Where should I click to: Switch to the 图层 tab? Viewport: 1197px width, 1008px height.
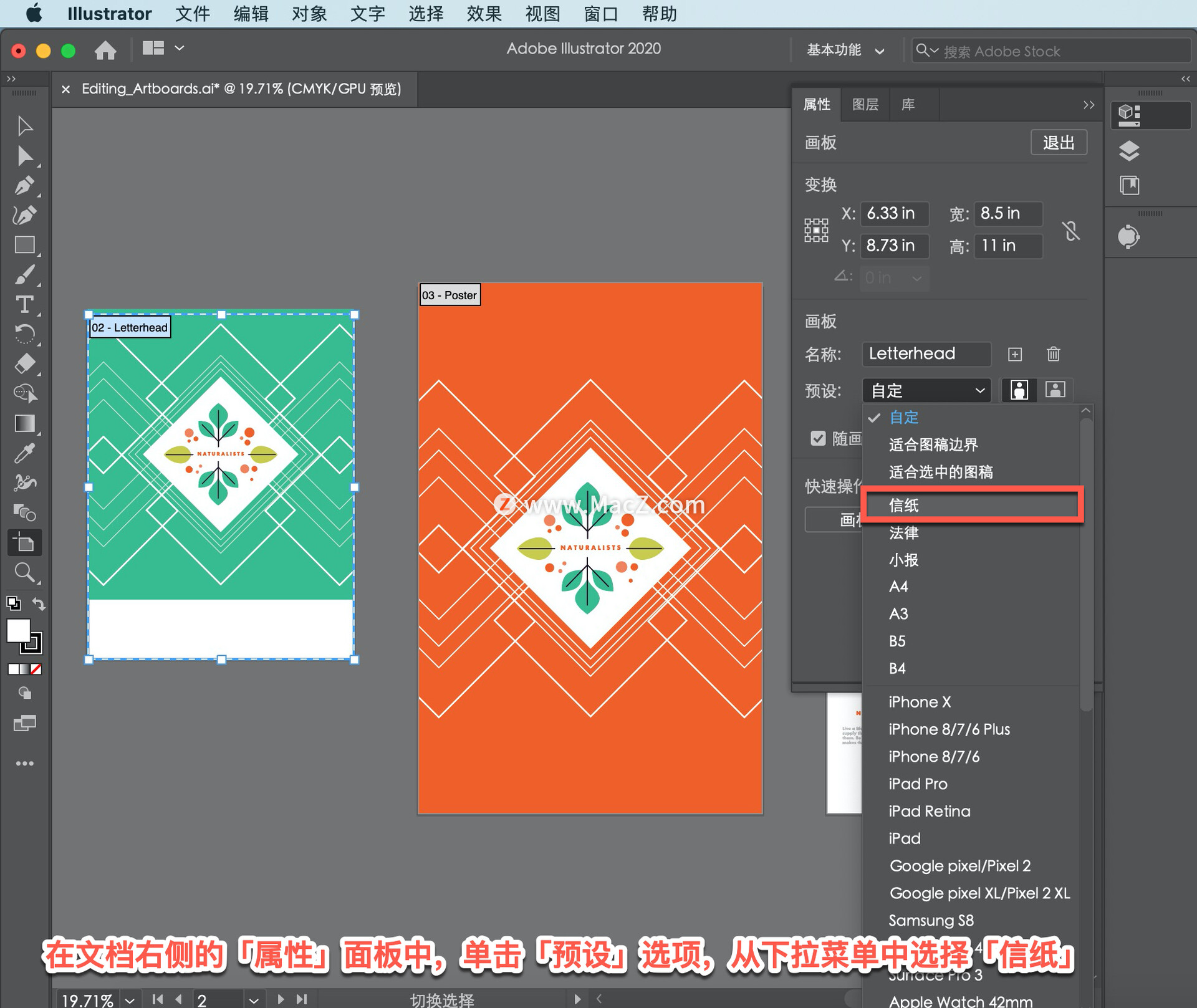[865, 105]
